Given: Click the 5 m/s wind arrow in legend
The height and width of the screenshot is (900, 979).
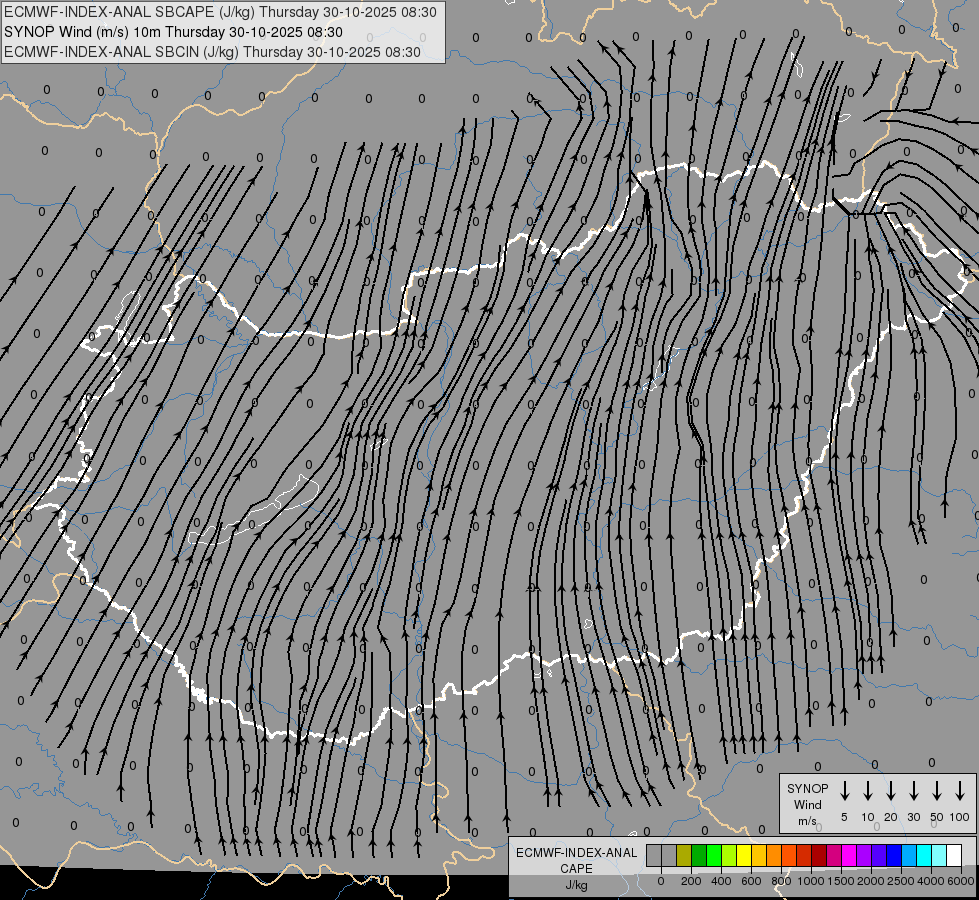Looking at the screenshot, I should tap(844, 791).
